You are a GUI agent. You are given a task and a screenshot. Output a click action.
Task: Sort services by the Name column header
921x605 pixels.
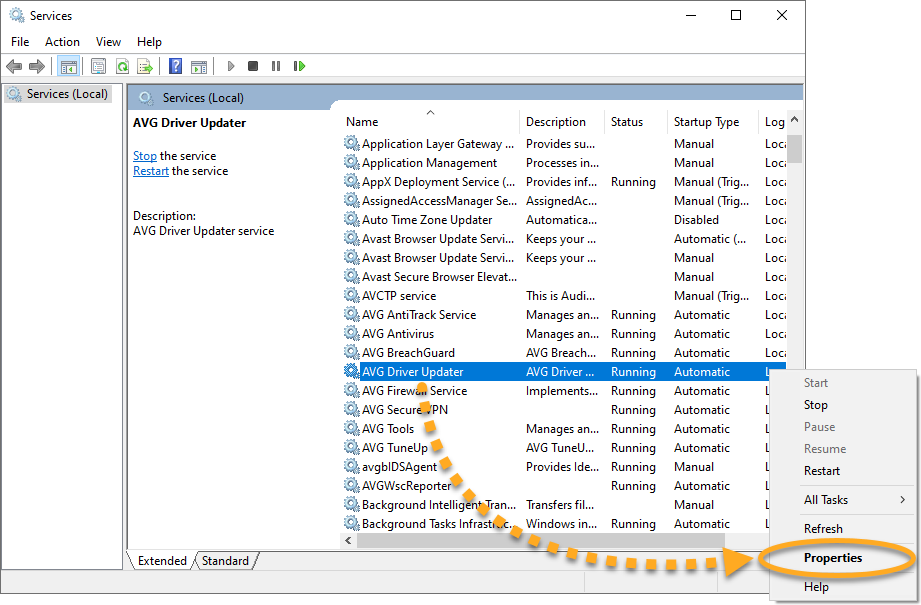point(362,122)
